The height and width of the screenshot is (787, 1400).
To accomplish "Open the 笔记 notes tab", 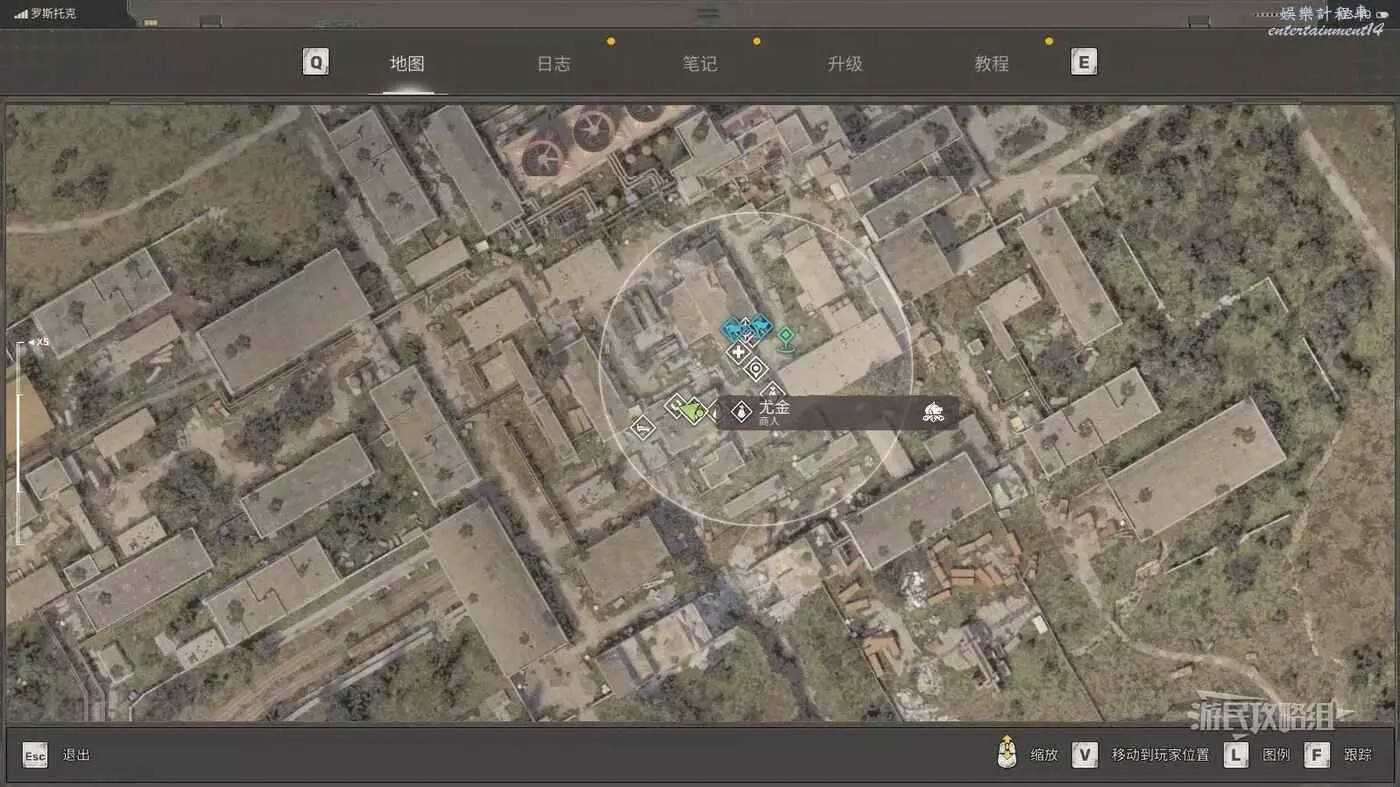I will click(699, 64).
